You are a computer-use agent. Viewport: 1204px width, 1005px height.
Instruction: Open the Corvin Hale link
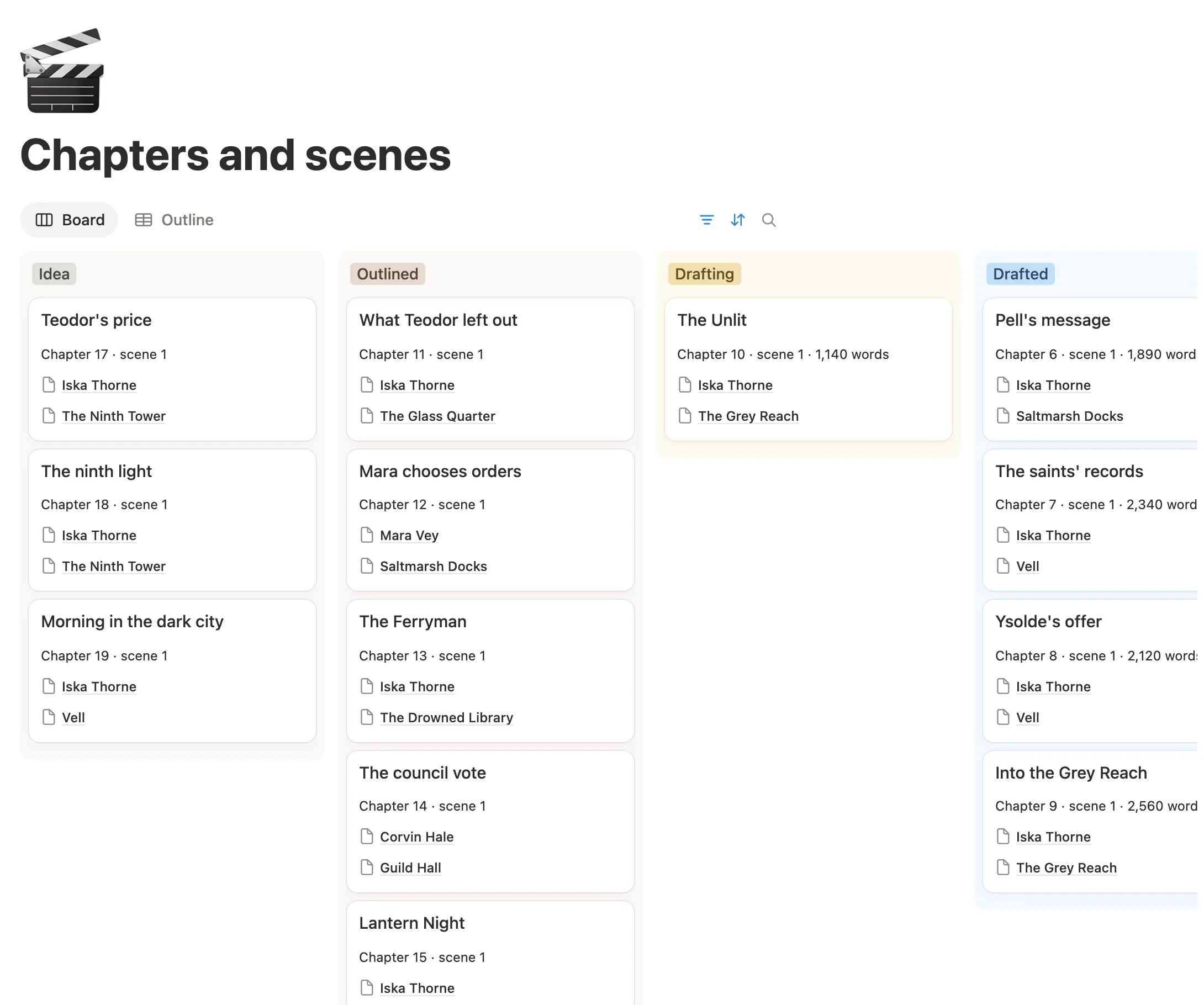tap(417, 837)
